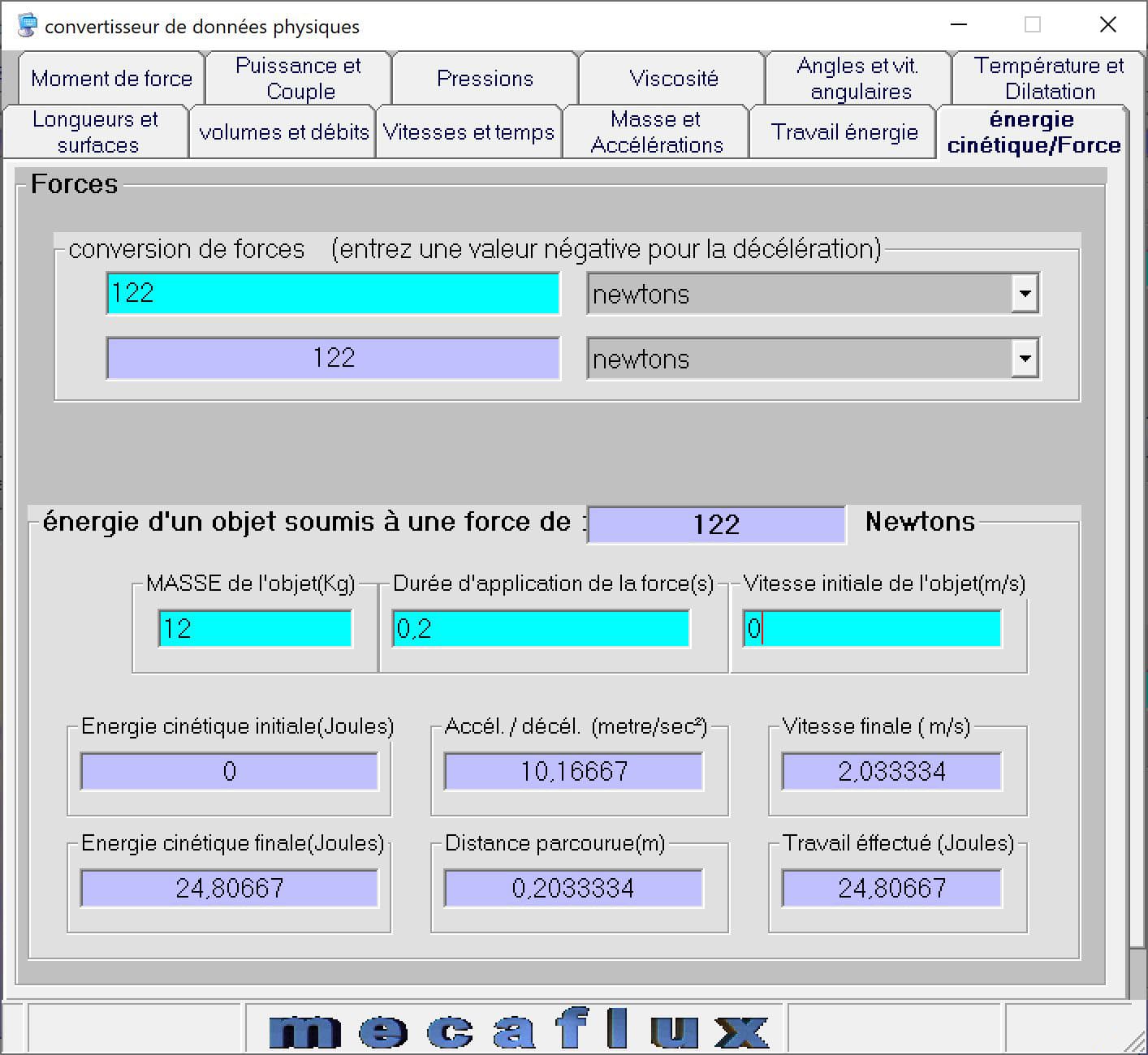Viewport: 1148px width, 1055px height.
Task: Select the Température et Dilatation tab
Action: click(1047, 78)
